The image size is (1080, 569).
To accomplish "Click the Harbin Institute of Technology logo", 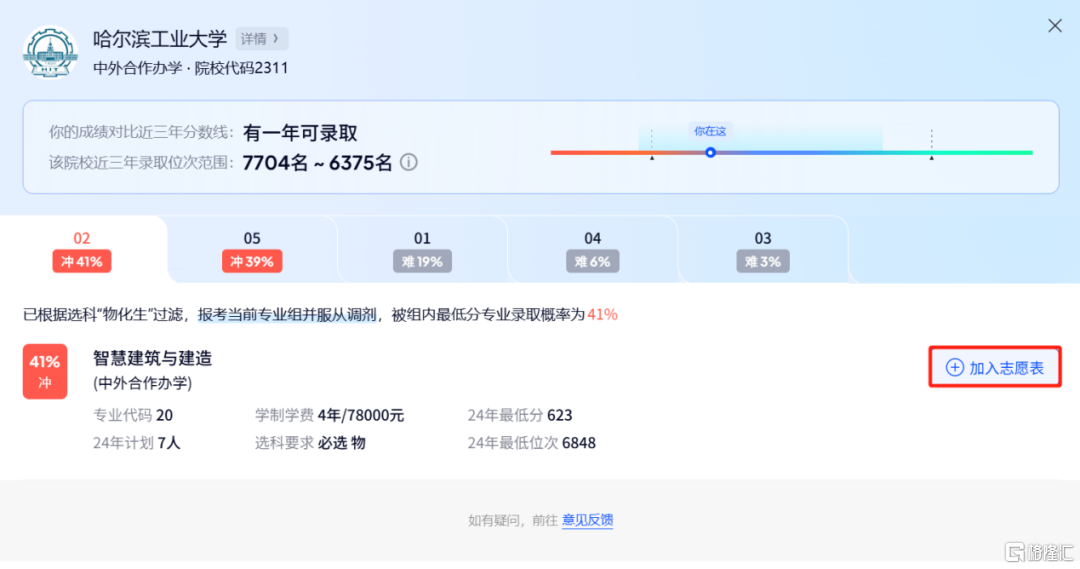I will [50, 52].
